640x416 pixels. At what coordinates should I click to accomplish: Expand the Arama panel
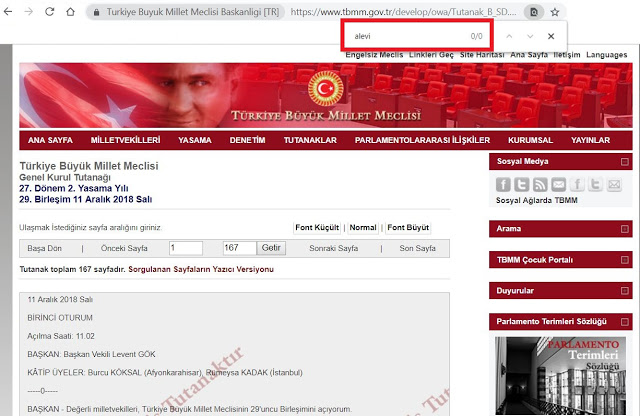coord(625,229)
